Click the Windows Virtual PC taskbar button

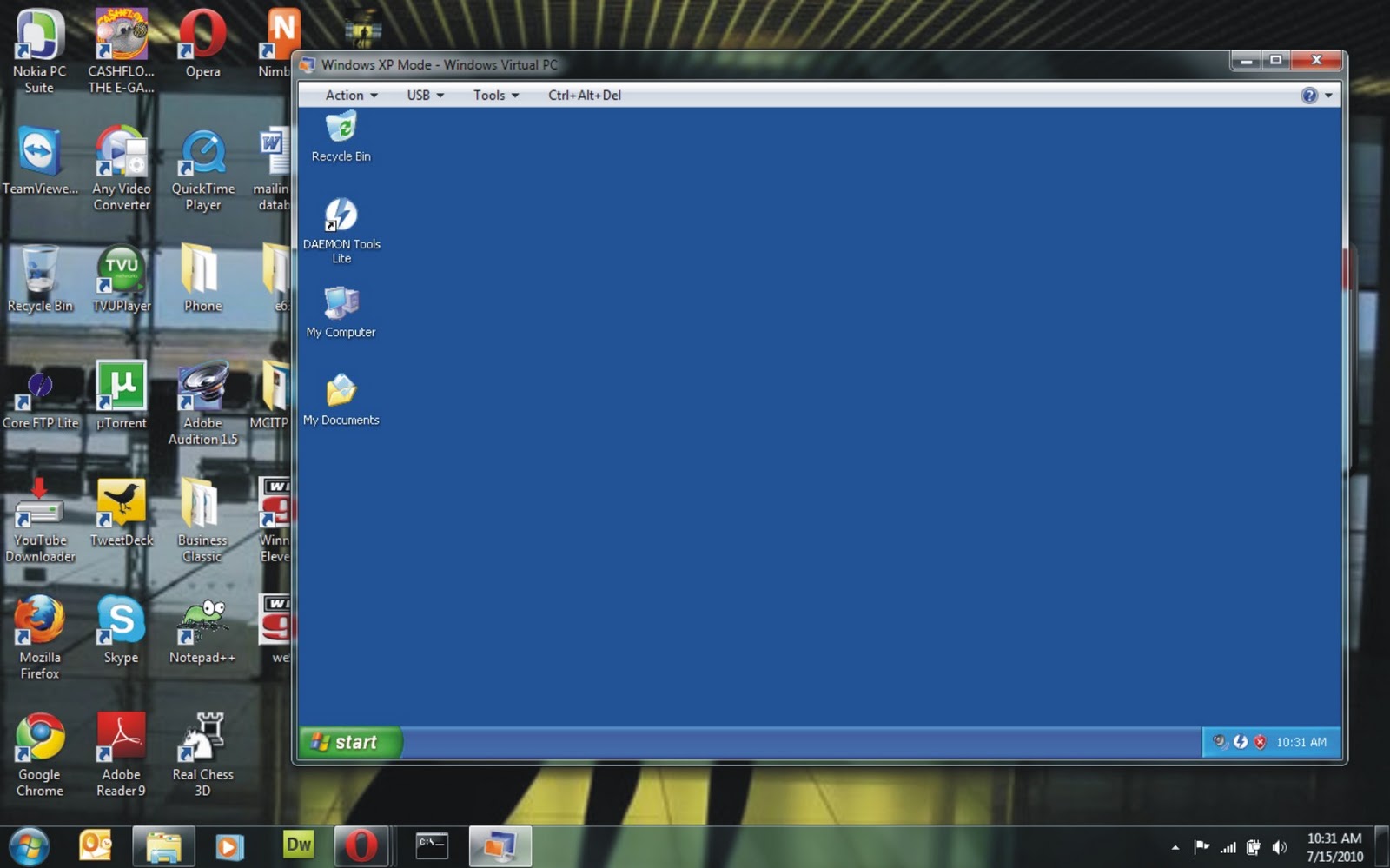[500, 845]
